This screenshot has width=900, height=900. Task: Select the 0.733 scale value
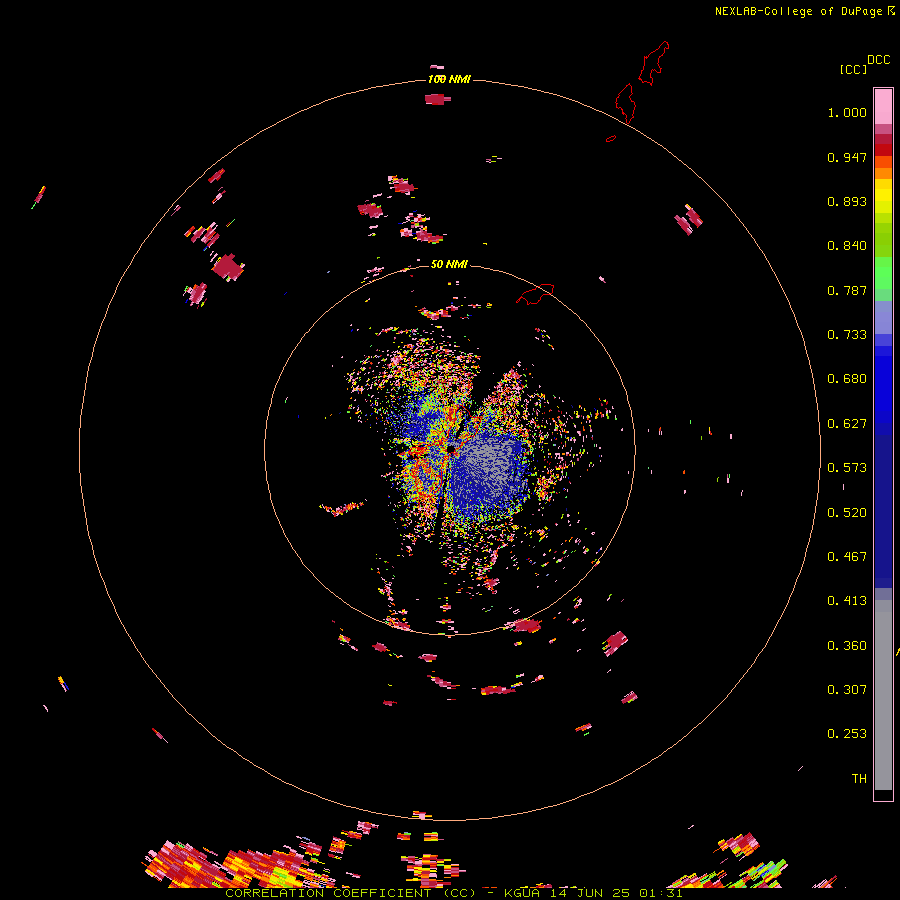[x=847, y=335]
